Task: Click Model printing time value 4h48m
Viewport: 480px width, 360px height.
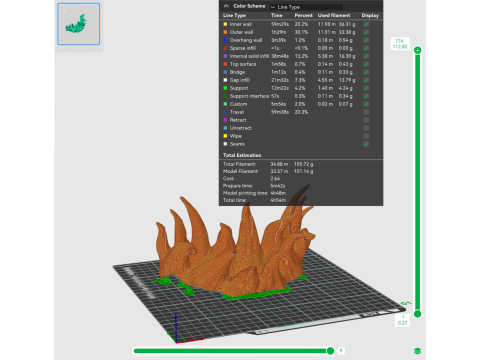Action: [x=278, y=193]
